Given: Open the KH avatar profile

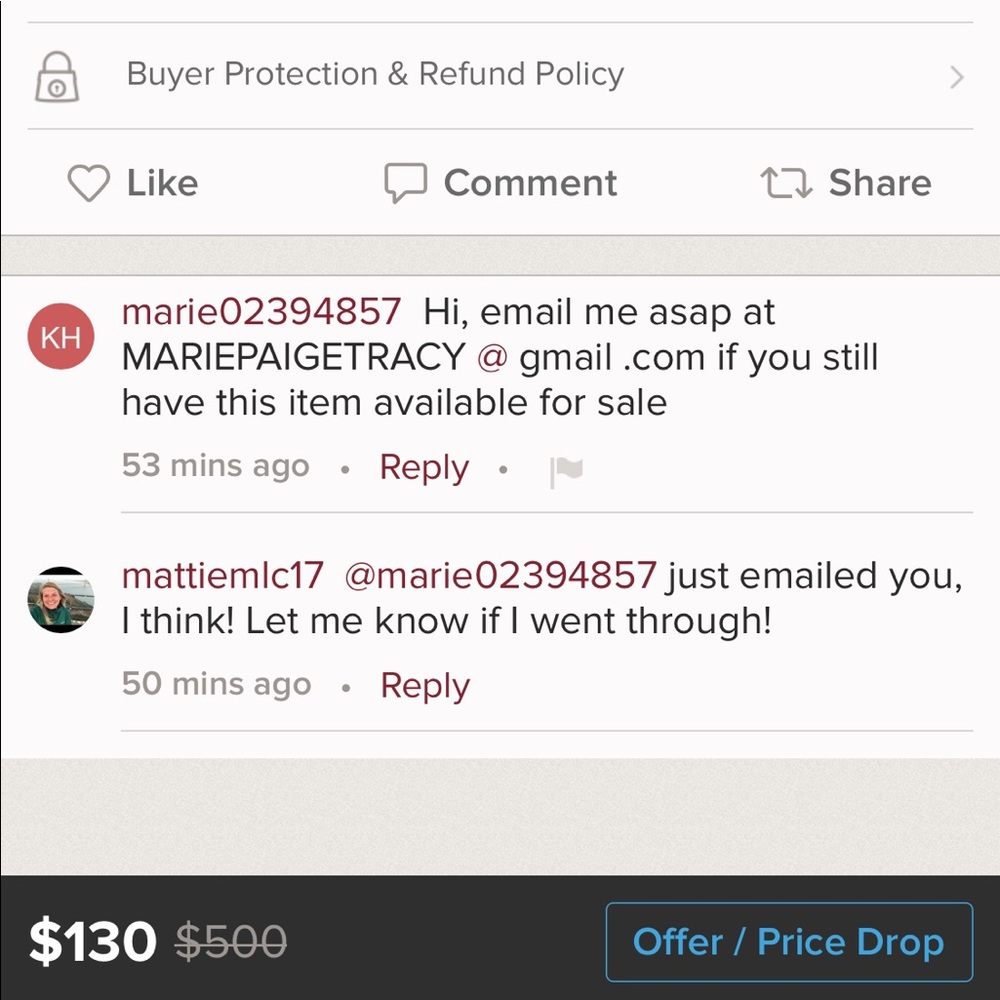Looking at the screenshot, I should pyautogui.click(x=61, y=336).
